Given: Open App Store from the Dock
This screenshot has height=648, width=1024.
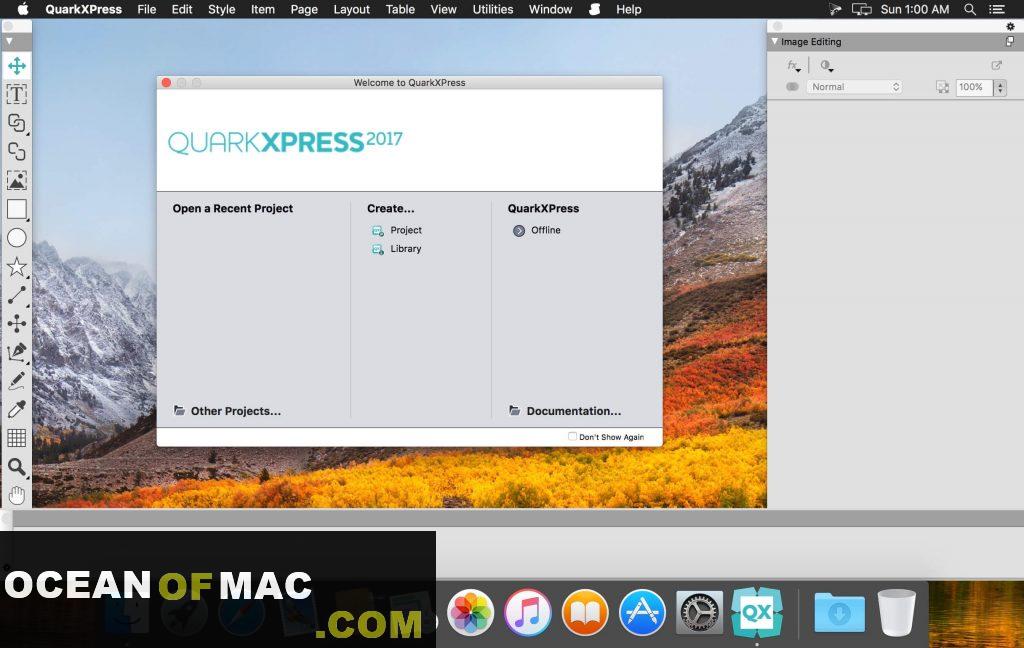Looking at the screenshot, I should 643,613.
